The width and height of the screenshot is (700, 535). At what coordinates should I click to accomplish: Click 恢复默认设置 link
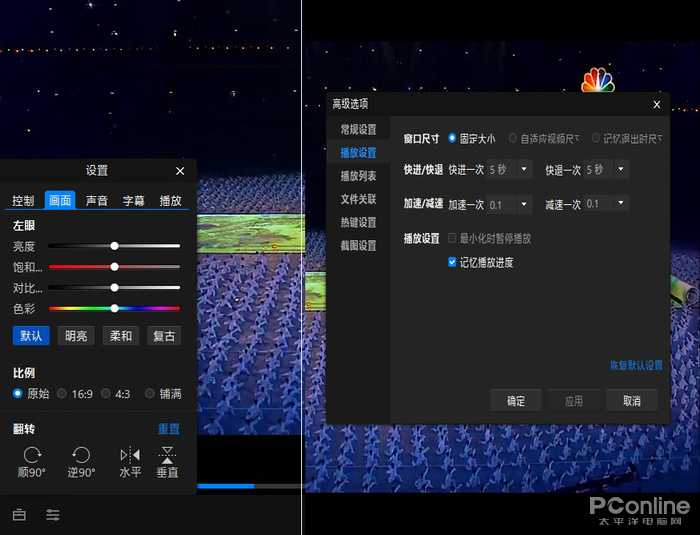[x=636, y=365]
